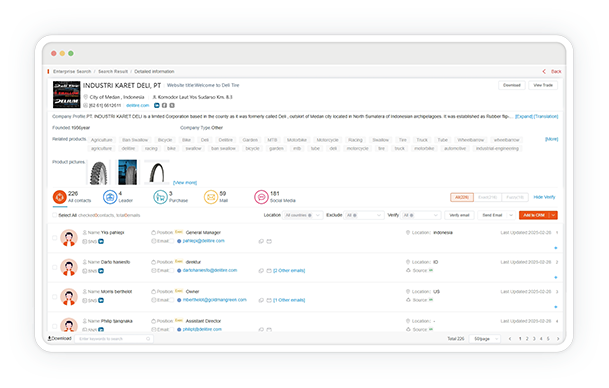Toggle Email box in direktur row
Image resolution: width=609 pixels, height=388 pixels.
pos(171,271)
